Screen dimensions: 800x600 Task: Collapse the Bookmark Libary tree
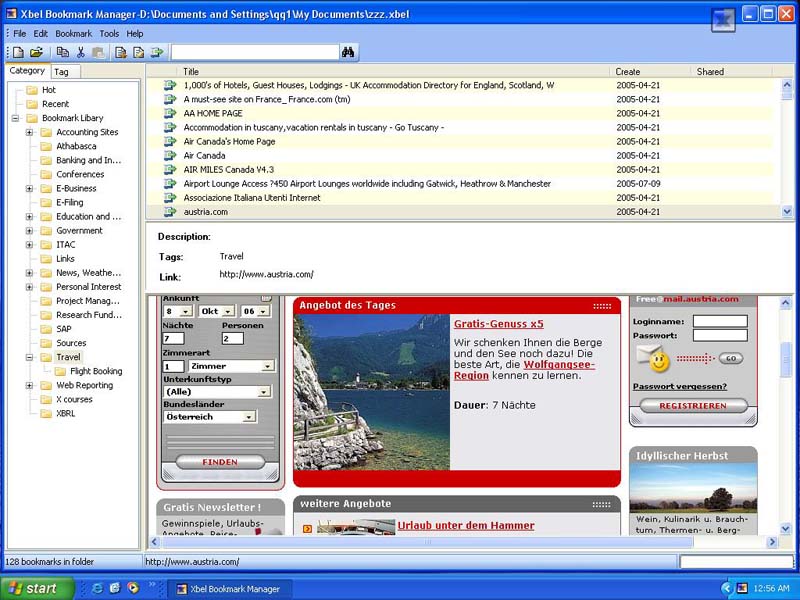[x=17, y=117]
